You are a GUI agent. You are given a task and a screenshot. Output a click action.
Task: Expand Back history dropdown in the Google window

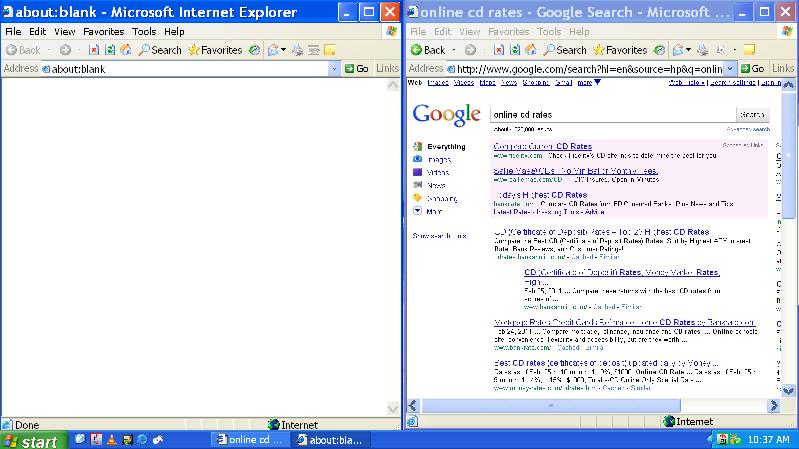tap(454, 50)
